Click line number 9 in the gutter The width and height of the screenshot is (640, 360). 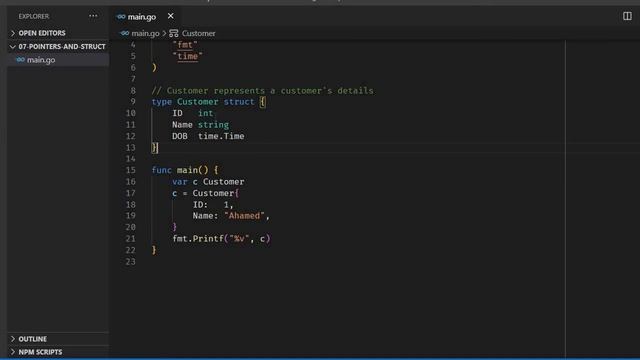tap(133, 102)
